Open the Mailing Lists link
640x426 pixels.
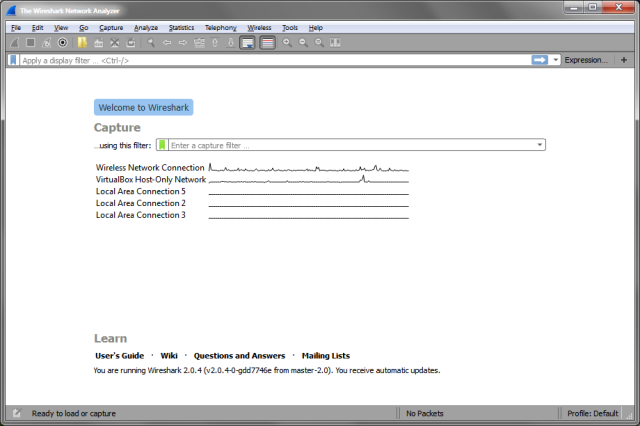point(326,355)
